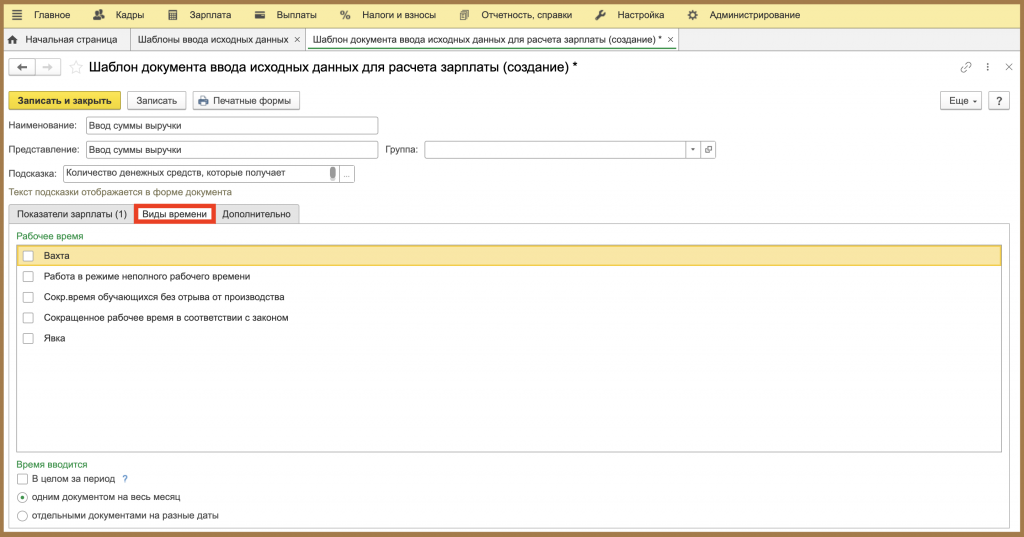This screenshot has width=1024, height=537.
Task: Check Работа в режиме неполного времени
Action: (28, 276)
